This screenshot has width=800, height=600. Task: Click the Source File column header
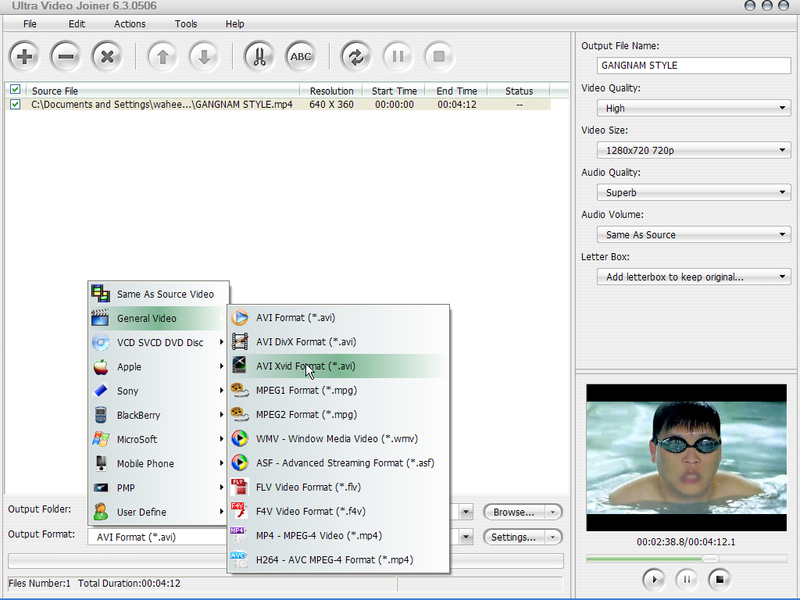[162, 91]
